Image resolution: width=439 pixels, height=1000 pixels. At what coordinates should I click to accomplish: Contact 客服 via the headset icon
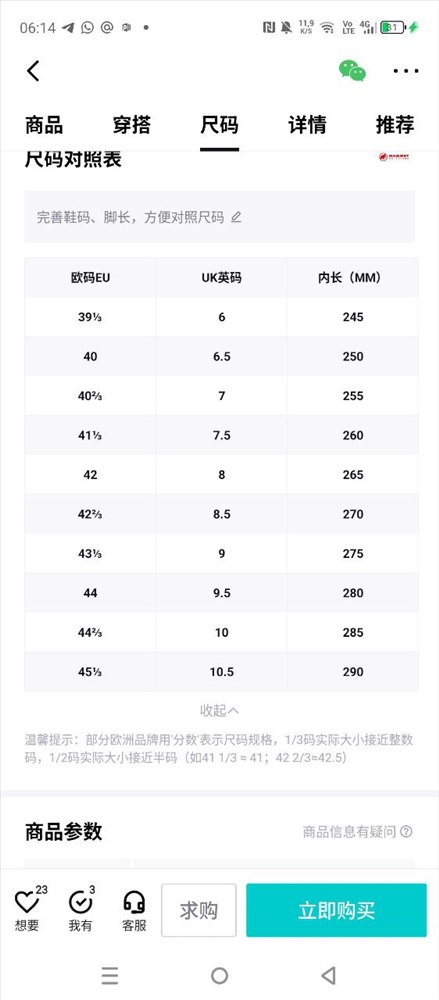coord(134,903)
